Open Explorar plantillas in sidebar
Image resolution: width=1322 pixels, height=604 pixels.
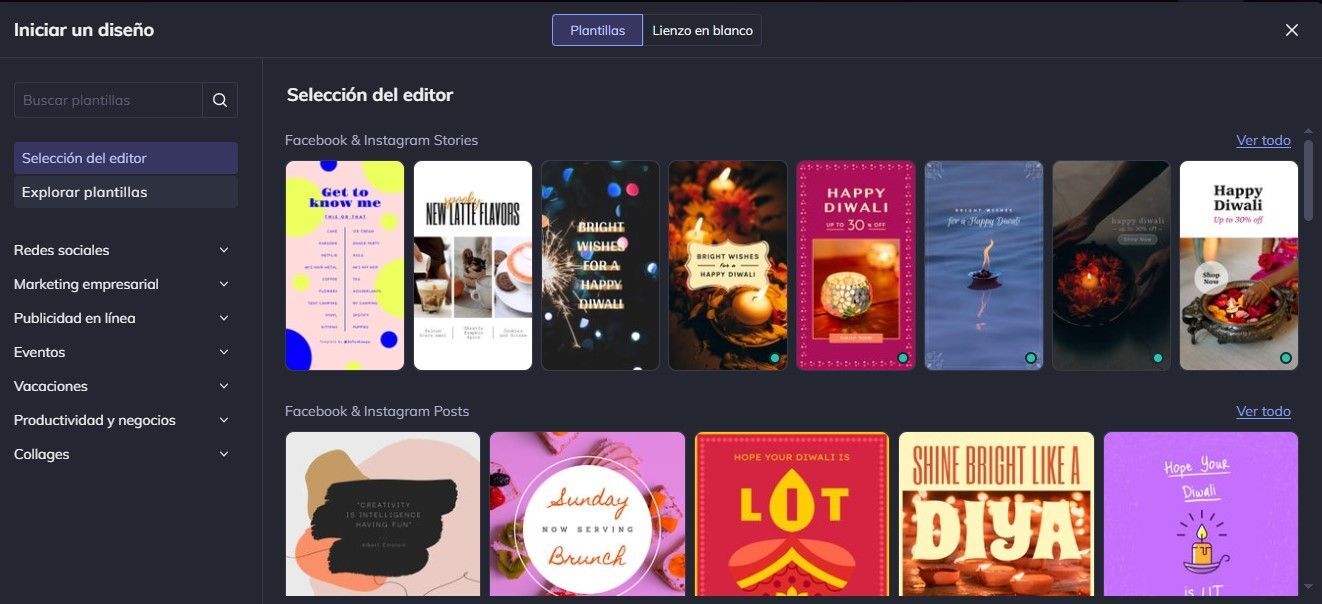(x=126, y=192)
